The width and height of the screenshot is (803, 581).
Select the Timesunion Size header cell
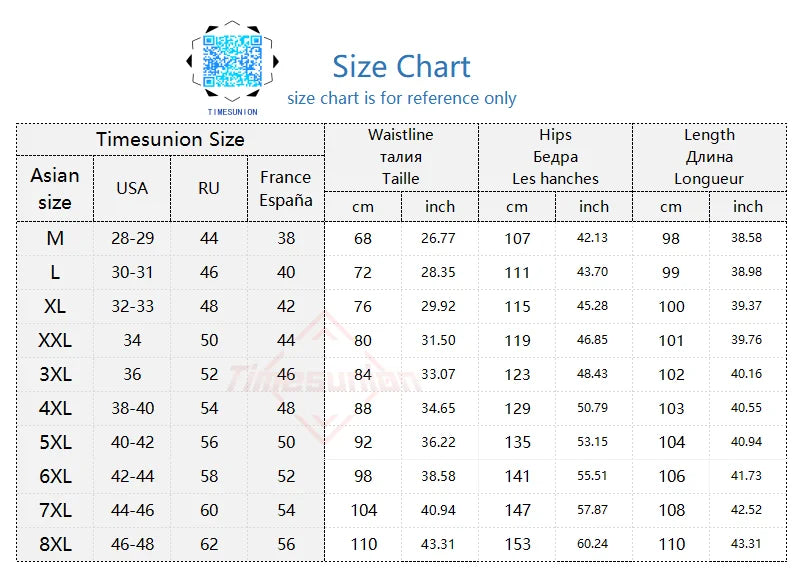click(170, 139)
